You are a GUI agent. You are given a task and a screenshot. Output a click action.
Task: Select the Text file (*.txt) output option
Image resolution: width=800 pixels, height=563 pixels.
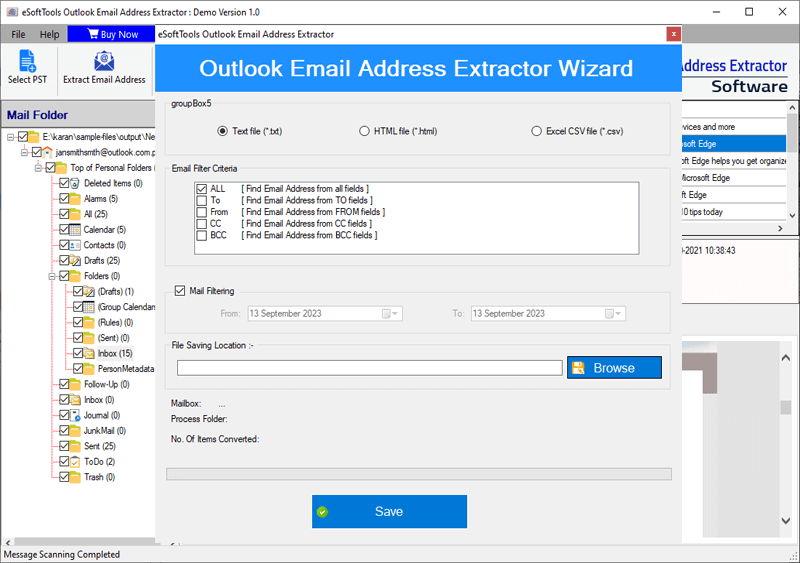(249, 131)
